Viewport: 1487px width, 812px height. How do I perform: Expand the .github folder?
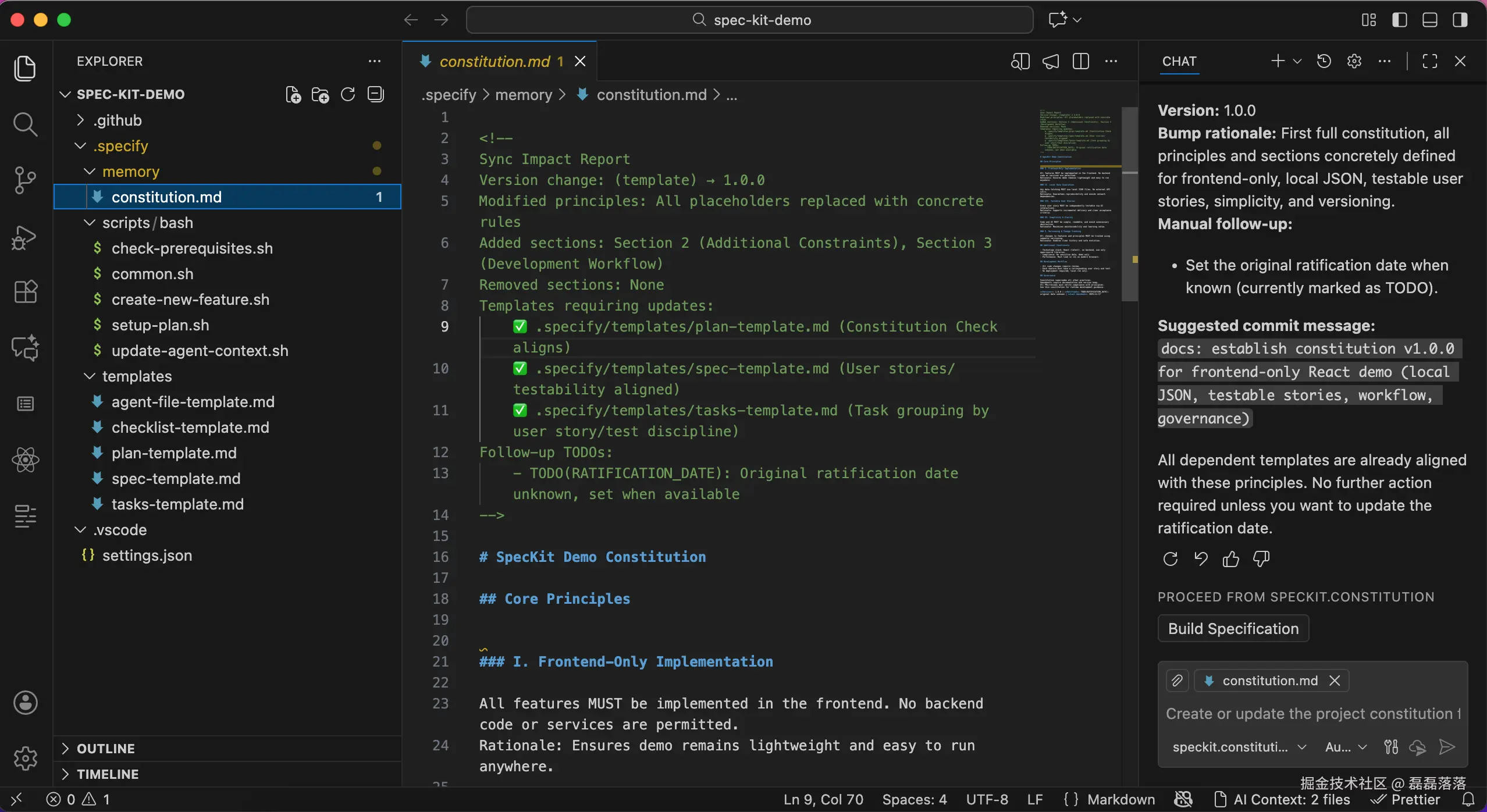tap(118, 120)
